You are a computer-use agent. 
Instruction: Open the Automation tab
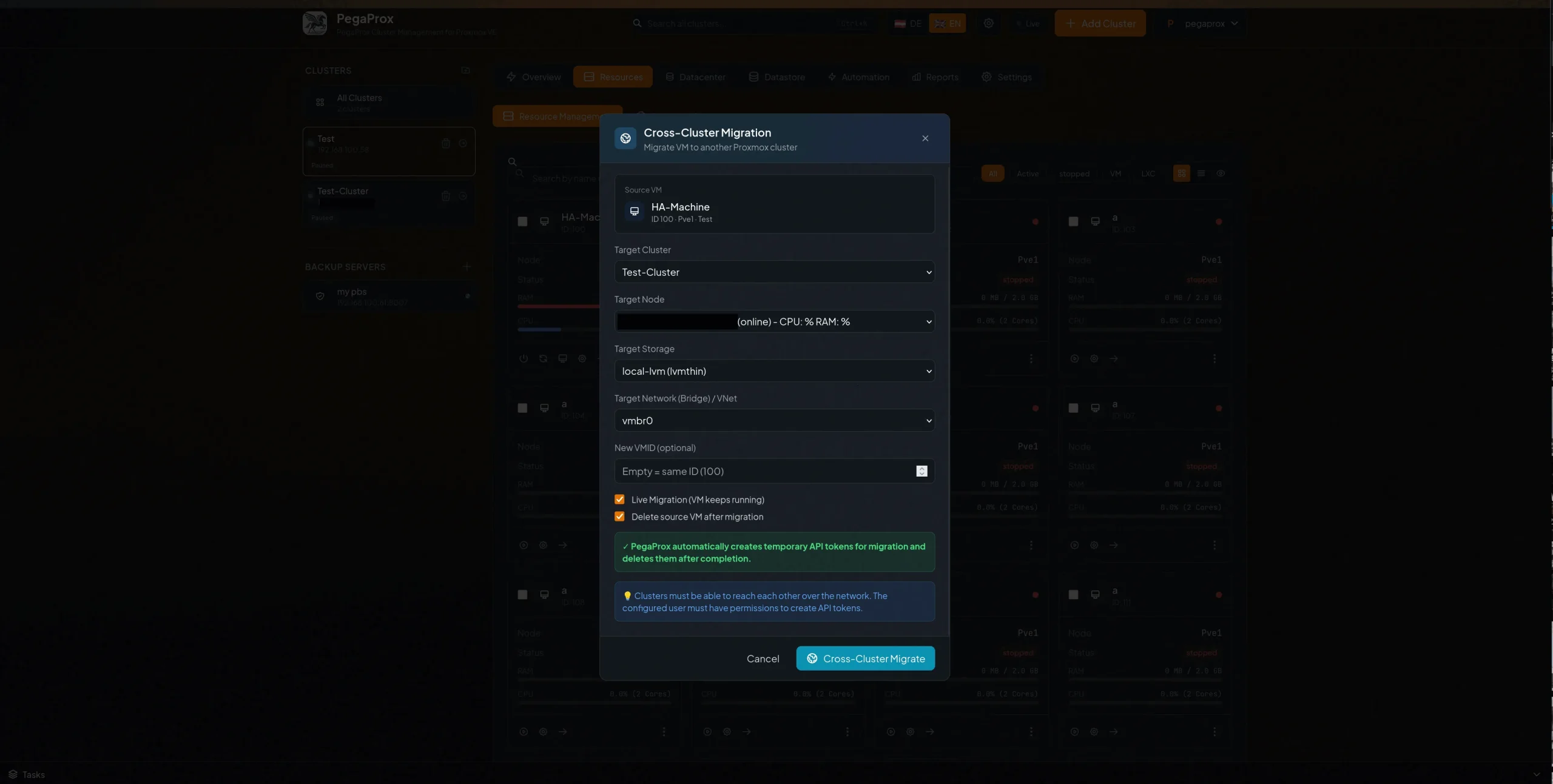[858, 77]
